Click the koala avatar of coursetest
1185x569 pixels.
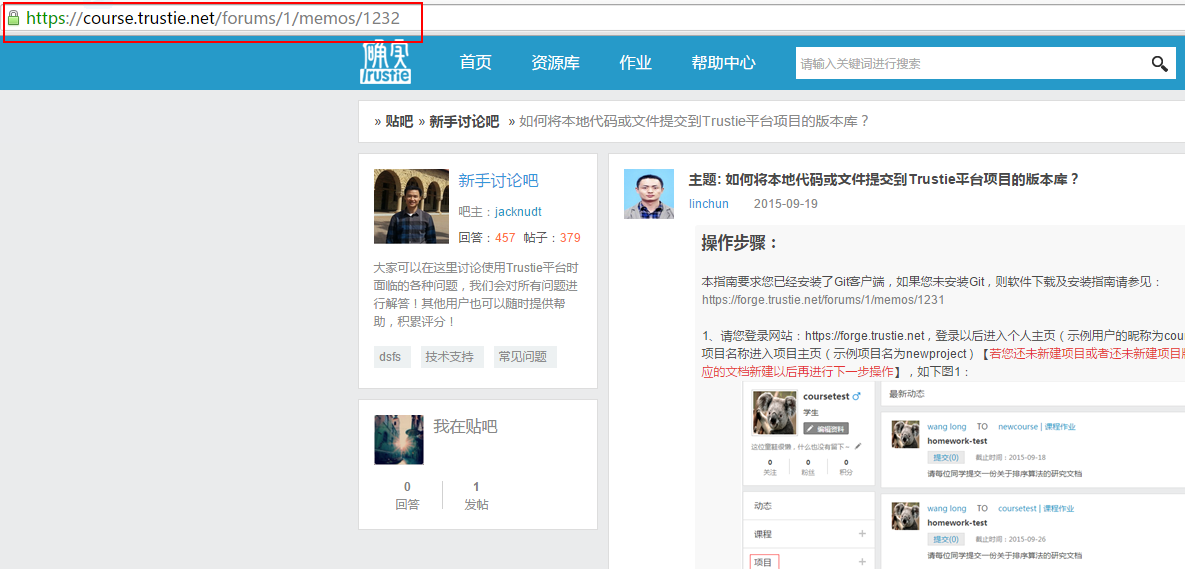click(x=775, y=413)
